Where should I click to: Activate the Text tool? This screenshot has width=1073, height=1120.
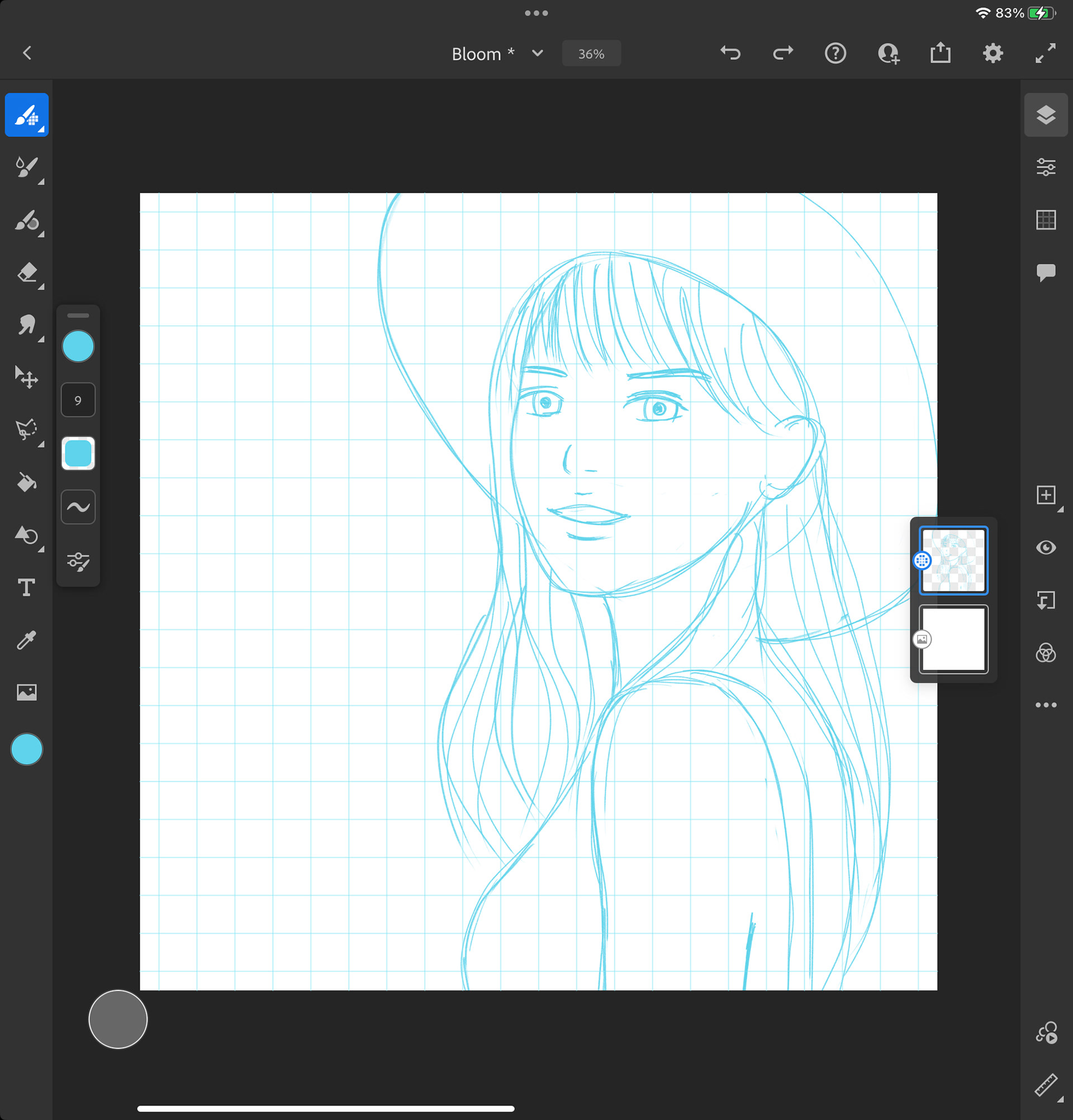point(26,587)
